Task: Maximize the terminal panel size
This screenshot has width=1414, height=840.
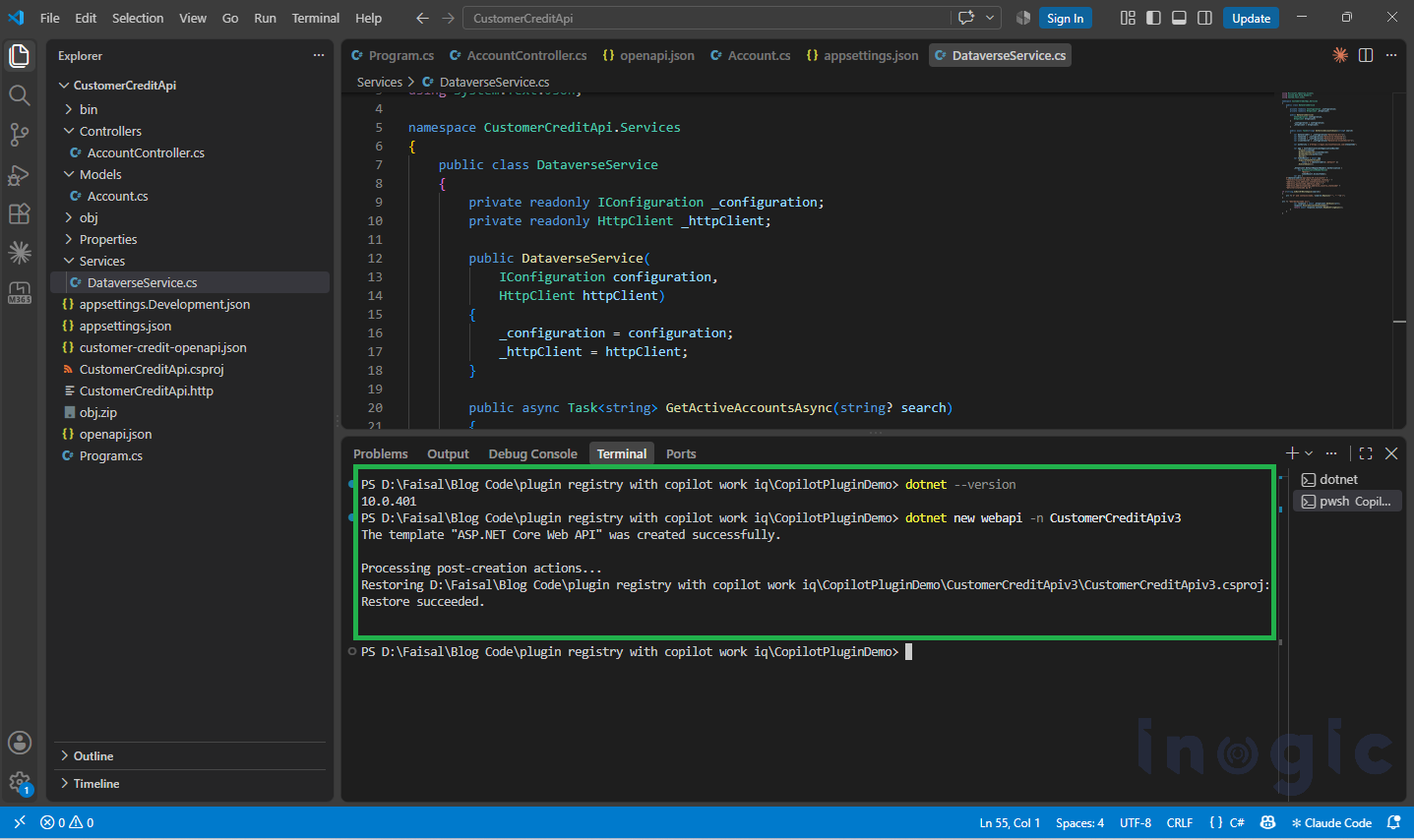Action: pos(1366,453)
